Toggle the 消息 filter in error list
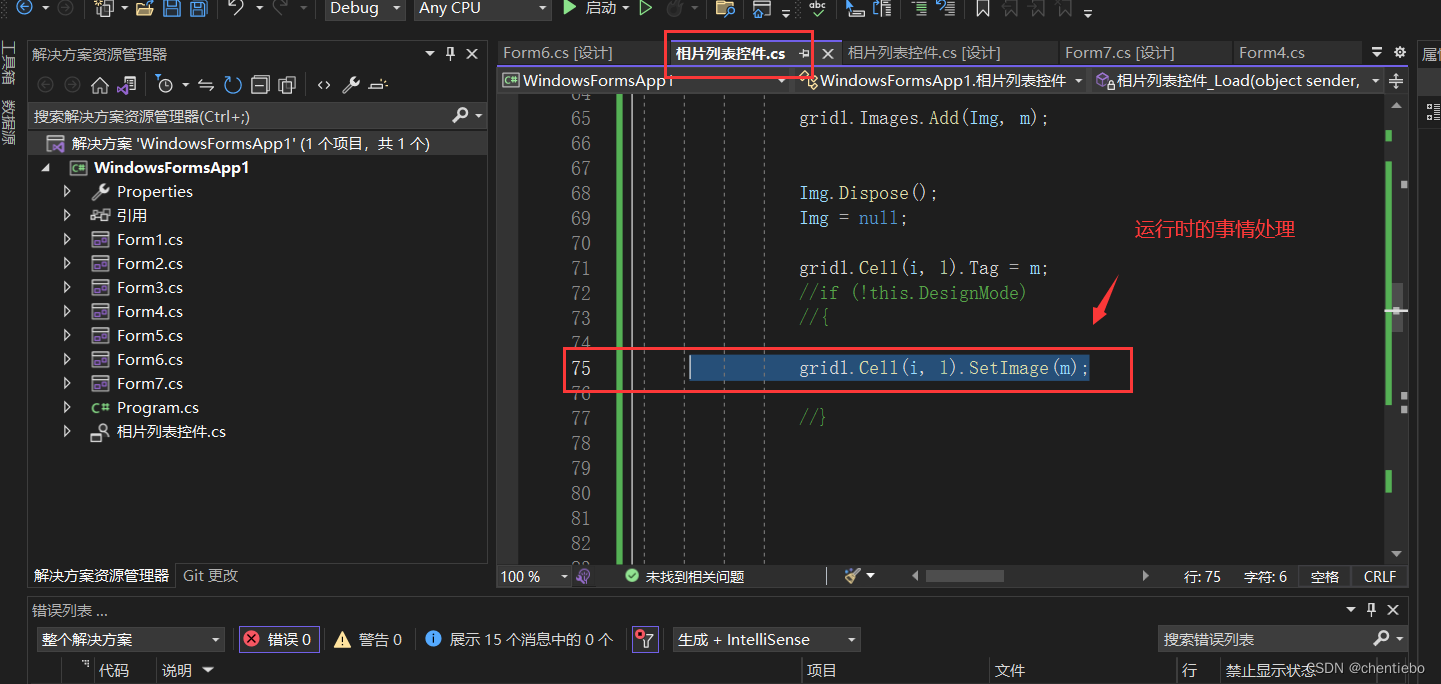This screenshot has width=1441, height=684. coord(519,640)
